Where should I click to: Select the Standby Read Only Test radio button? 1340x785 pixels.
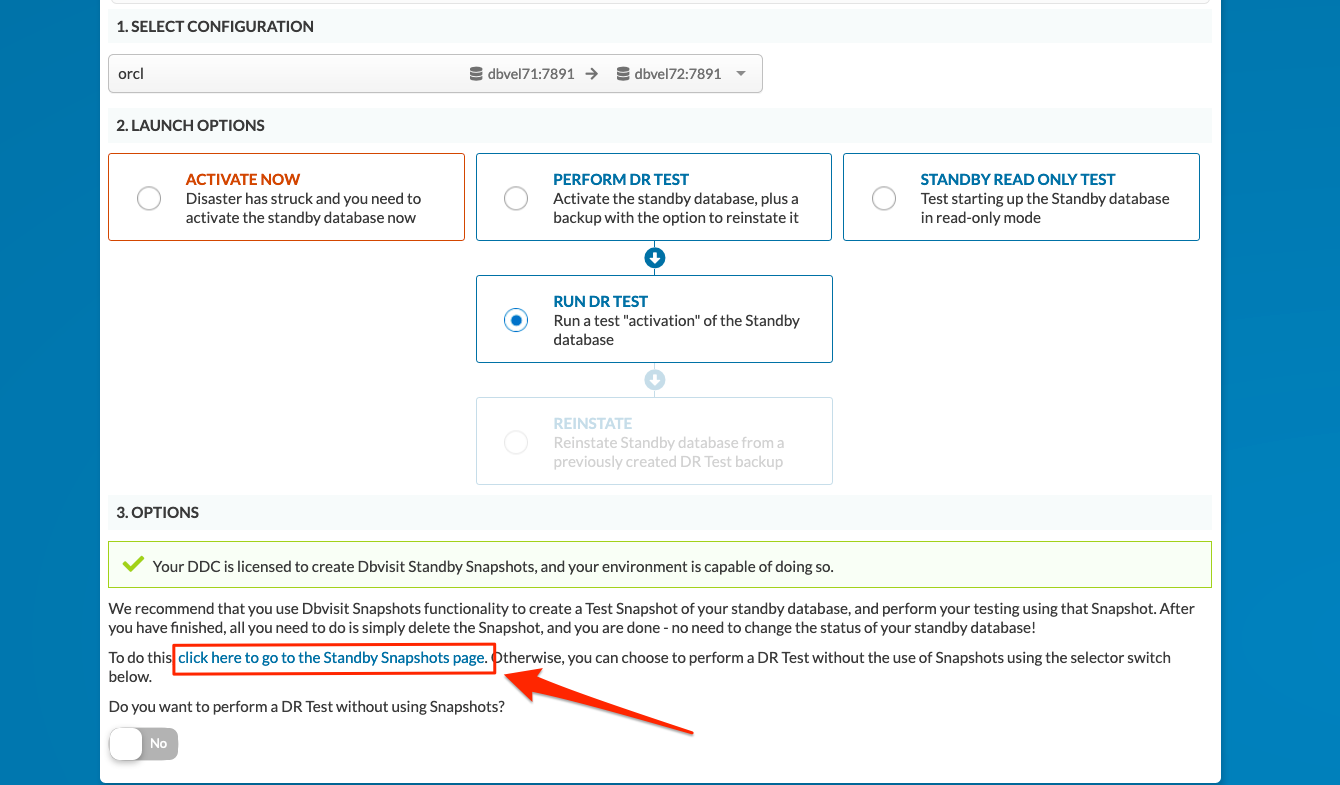click(884, 198)
